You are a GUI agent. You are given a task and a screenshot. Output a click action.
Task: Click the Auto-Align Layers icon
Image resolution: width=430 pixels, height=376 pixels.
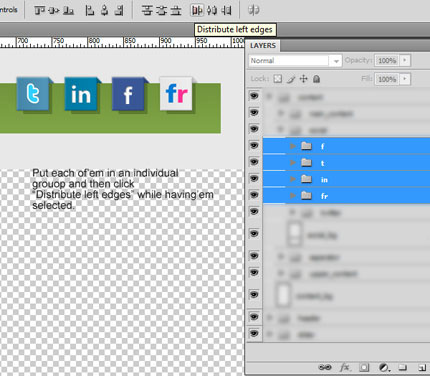coord(254,11)
